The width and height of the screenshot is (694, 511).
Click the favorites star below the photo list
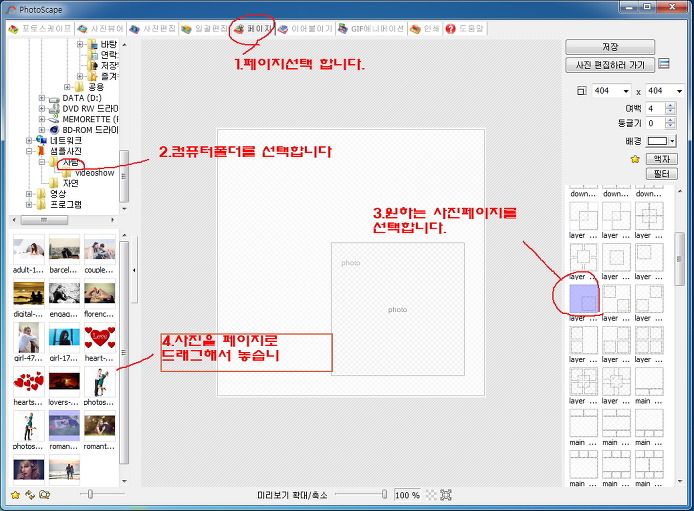[15, 495]
